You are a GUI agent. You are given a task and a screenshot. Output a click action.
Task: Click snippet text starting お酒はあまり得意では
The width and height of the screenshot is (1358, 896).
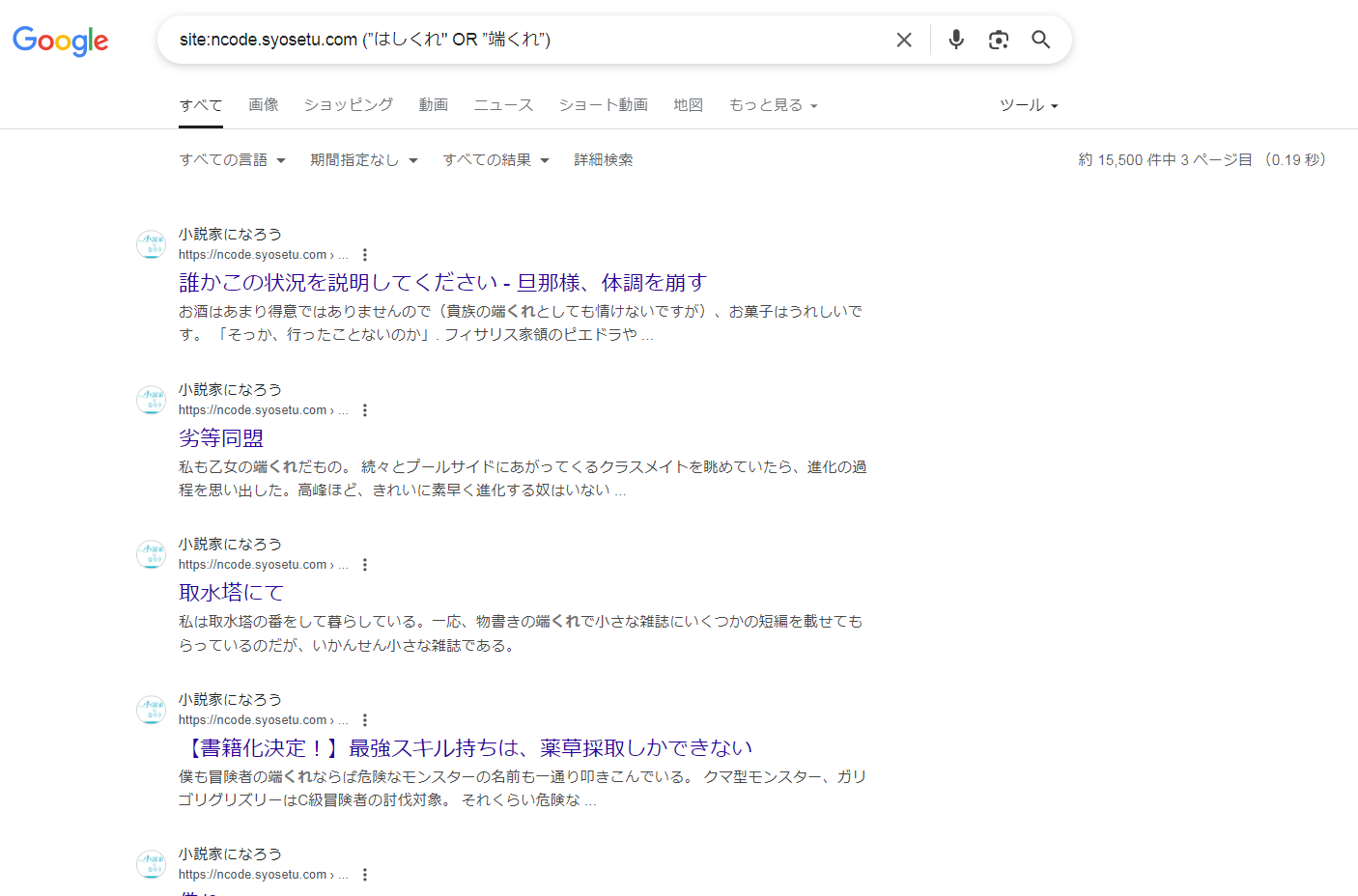click(x=521, y=323)
